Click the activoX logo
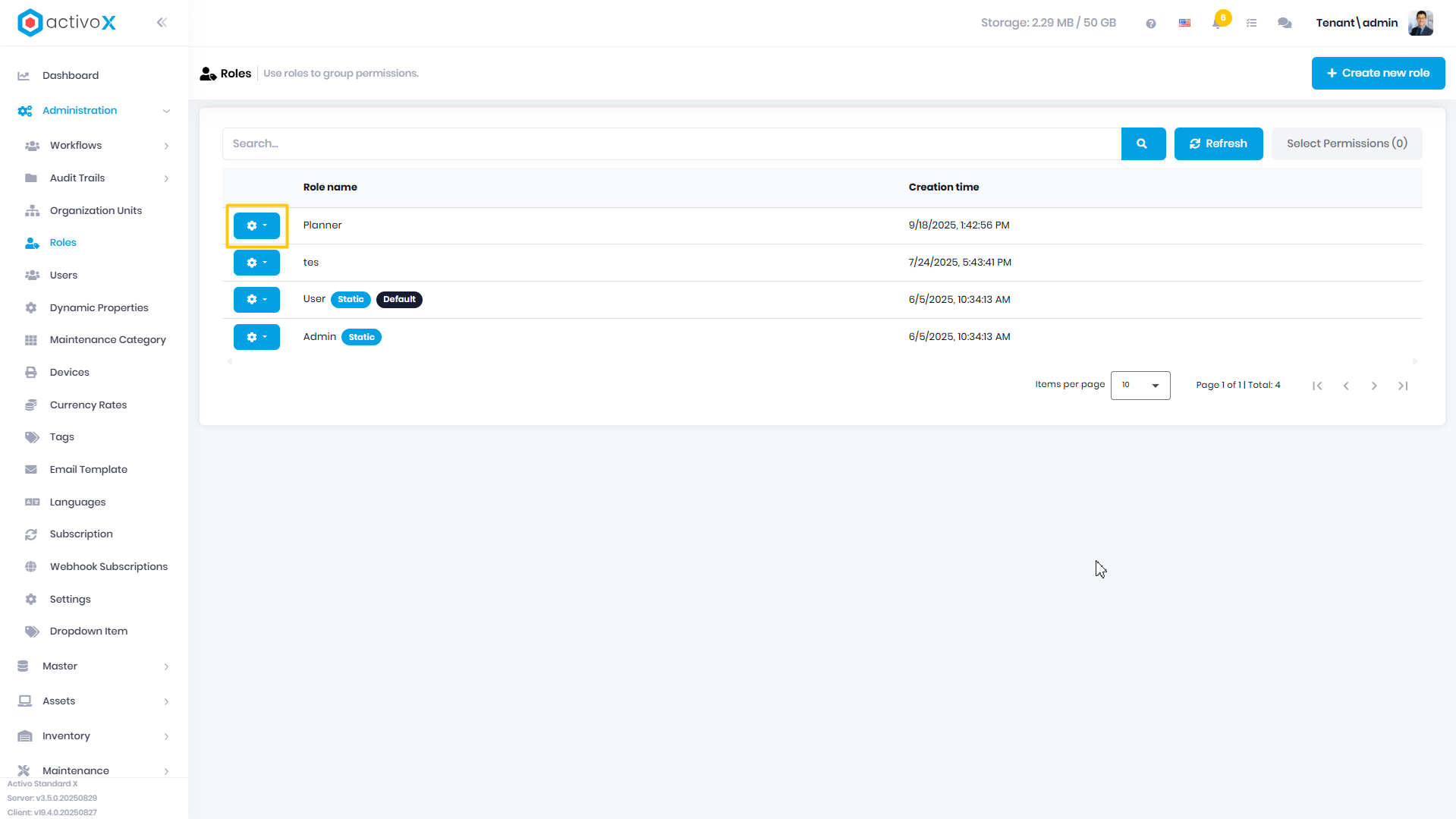The height and width of the screenshot is (819, 1456). click(67, 23)
